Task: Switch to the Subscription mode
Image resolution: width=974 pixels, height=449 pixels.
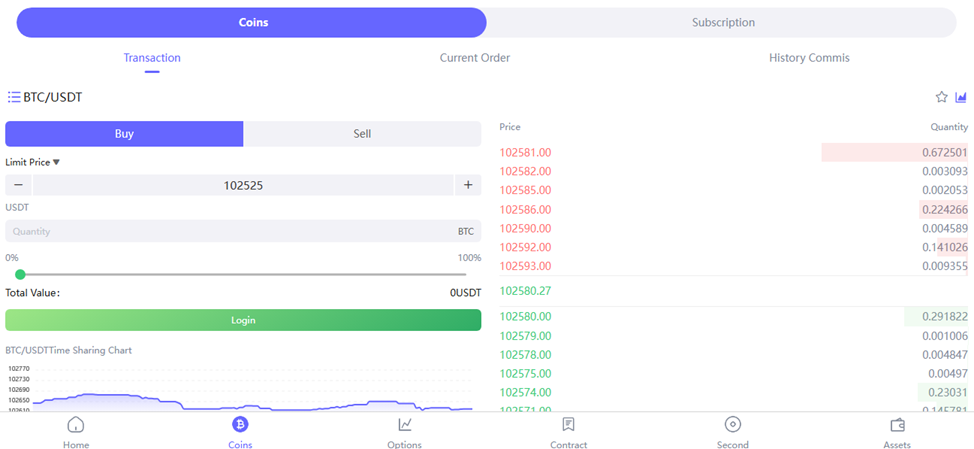Action: point(723,22)
